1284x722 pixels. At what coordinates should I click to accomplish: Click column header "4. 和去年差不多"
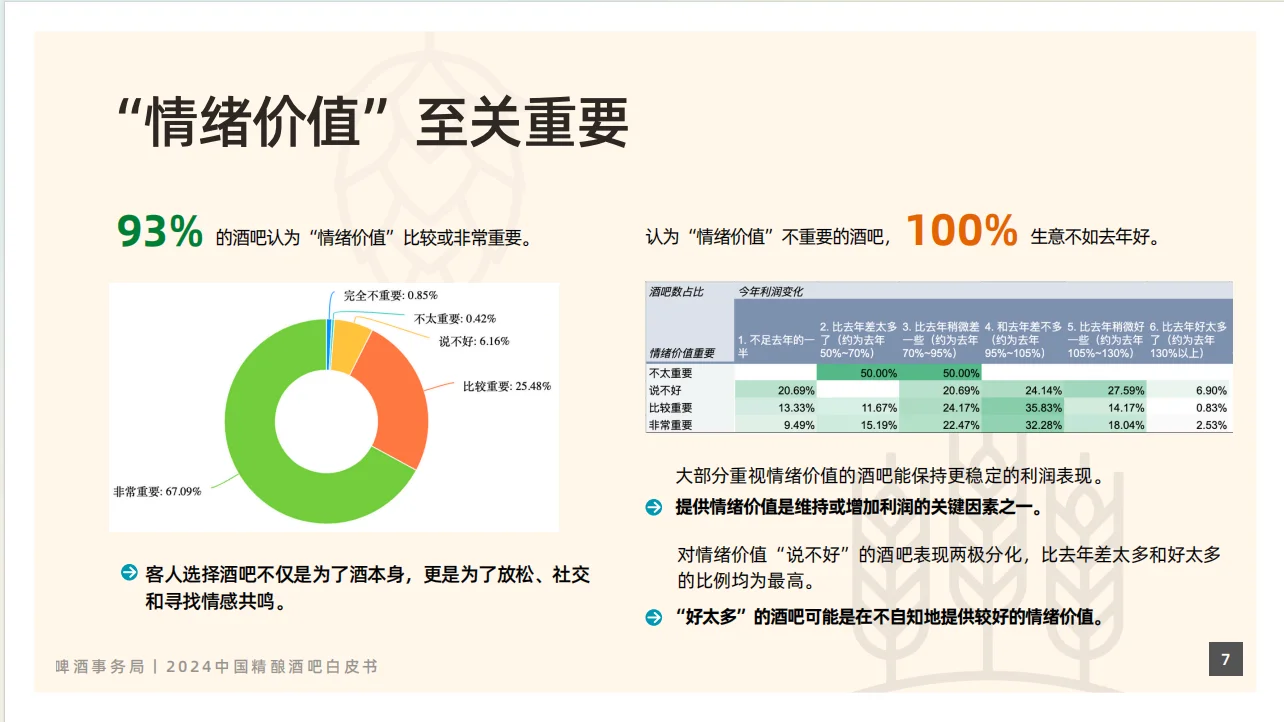click(x=1022, y=340)
